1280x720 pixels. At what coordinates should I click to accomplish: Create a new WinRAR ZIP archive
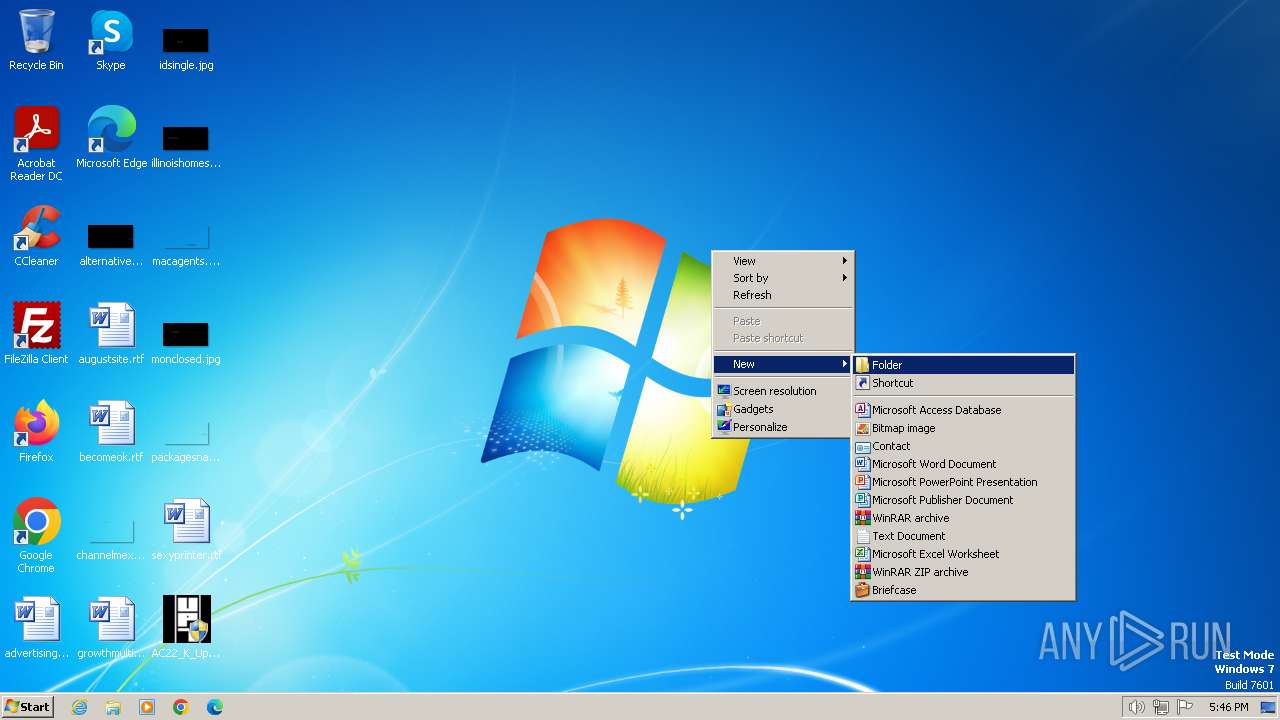(x=964, y=572)
